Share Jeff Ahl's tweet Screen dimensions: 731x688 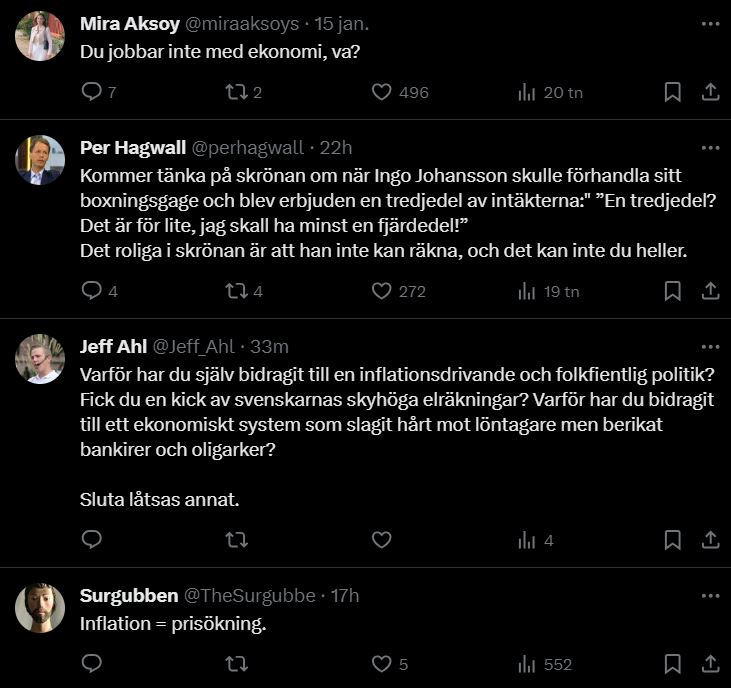[x=710, y=540]
